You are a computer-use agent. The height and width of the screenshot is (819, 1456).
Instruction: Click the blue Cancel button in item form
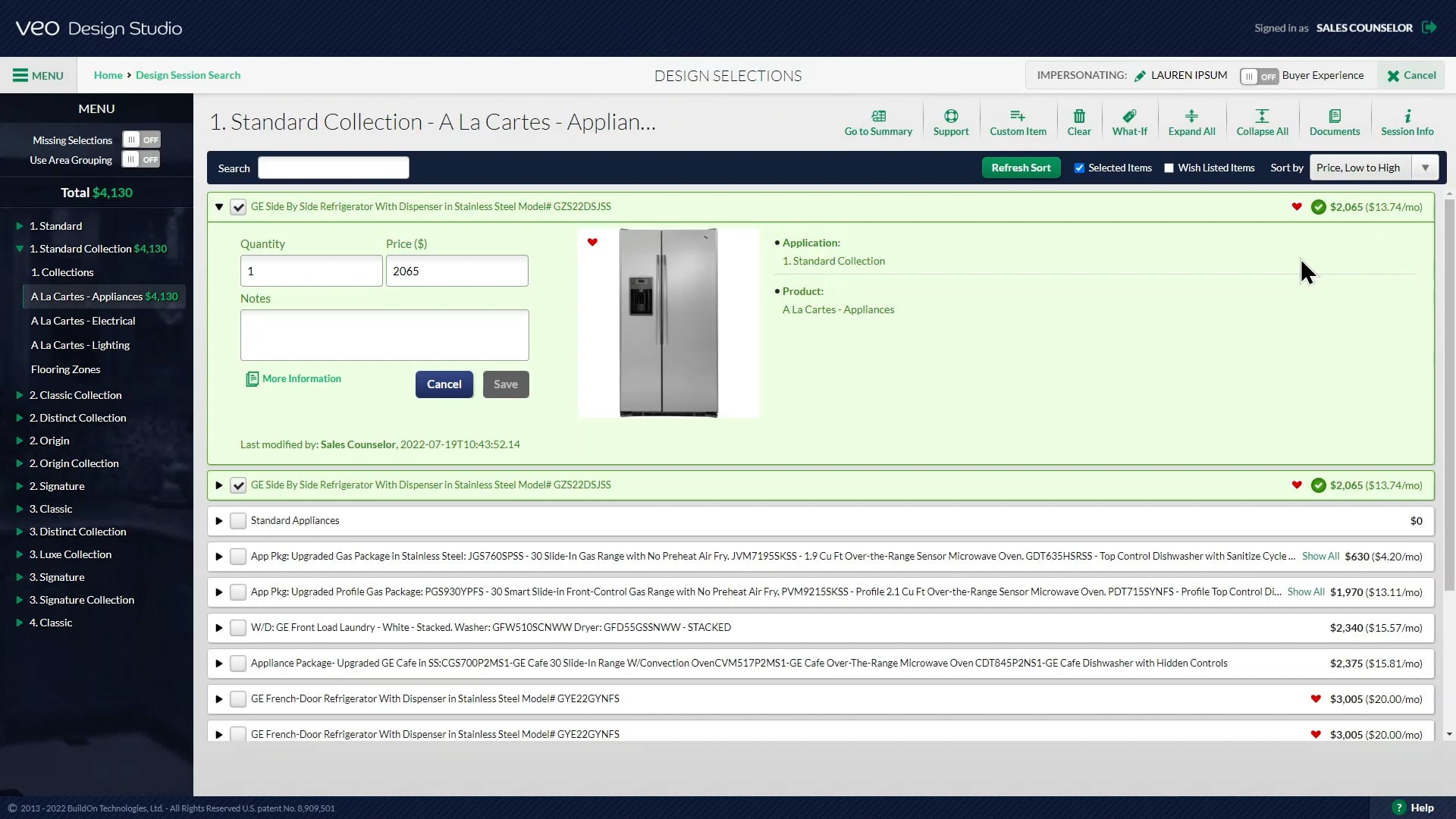point(444,384)
